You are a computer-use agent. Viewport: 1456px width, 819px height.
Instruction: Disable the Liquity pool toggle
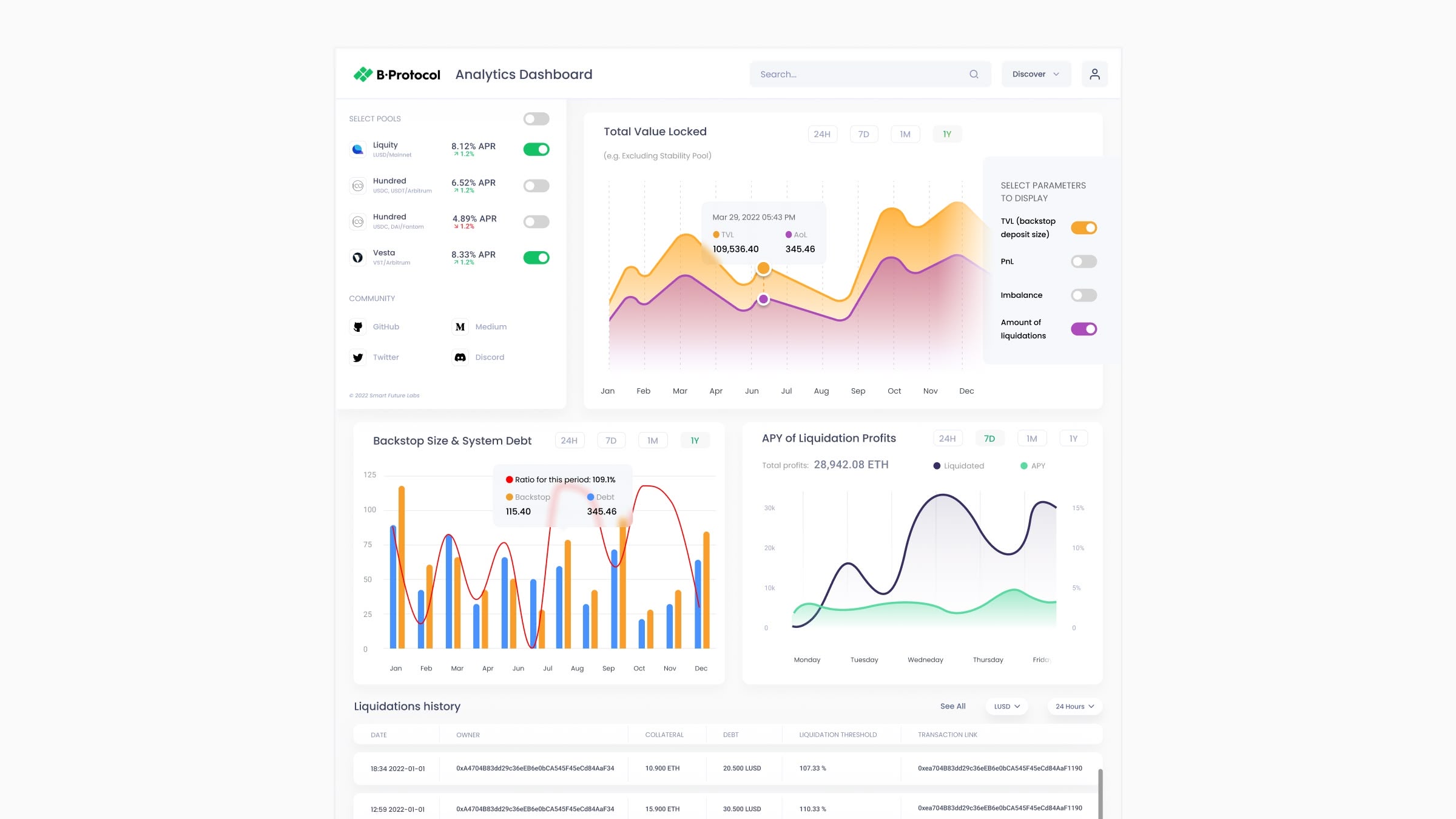[536, 149]
